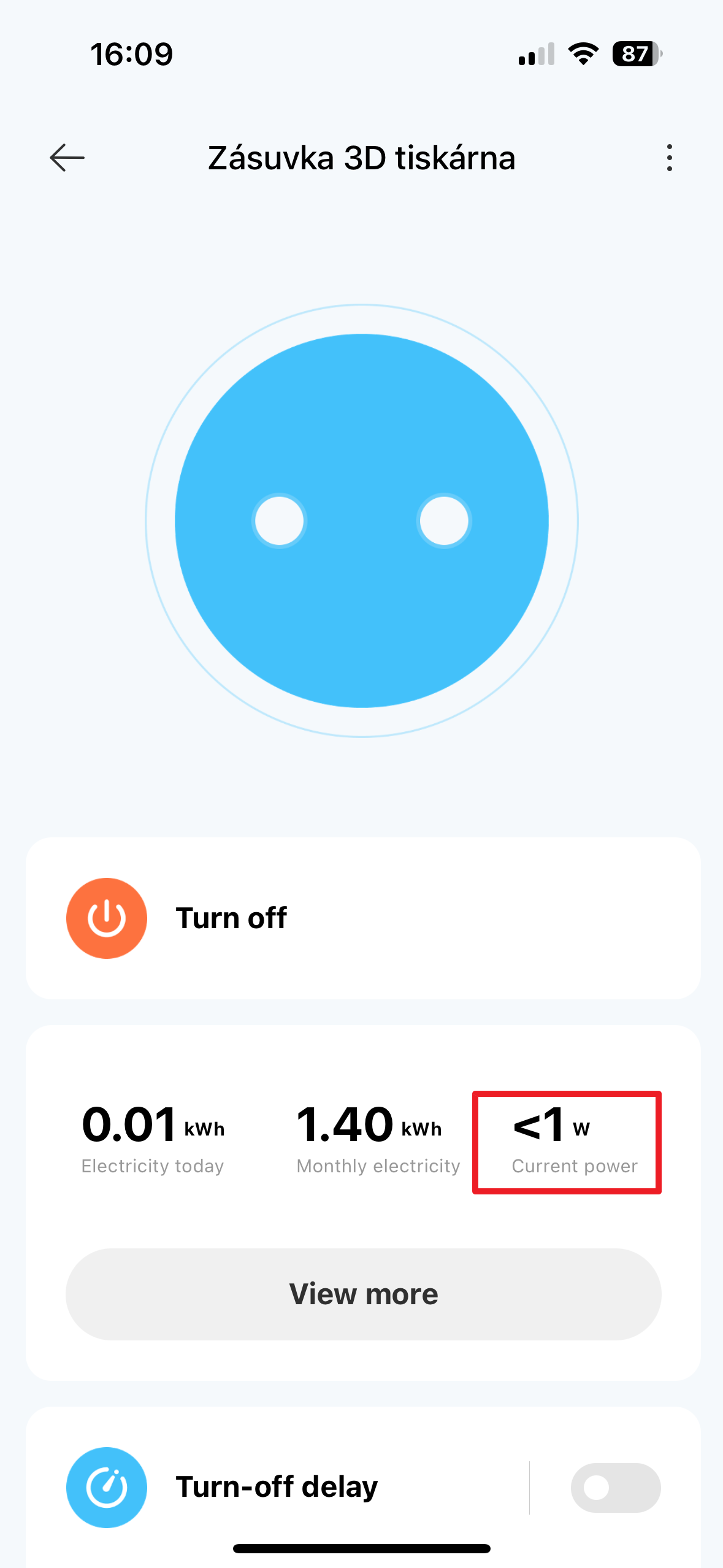Tap the left white socket pin hole
The height and width of the screenshot is (1568, 723).
(280, 521)
